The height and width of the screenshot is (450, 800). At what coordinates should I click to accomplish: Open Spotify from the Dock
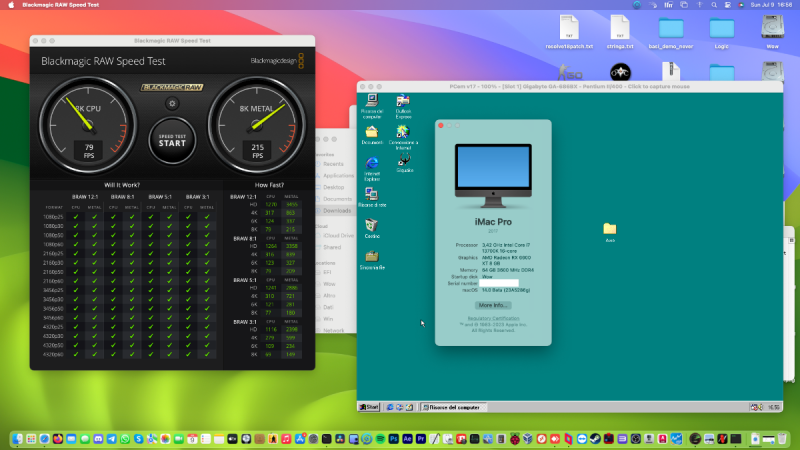click(379, 439)
